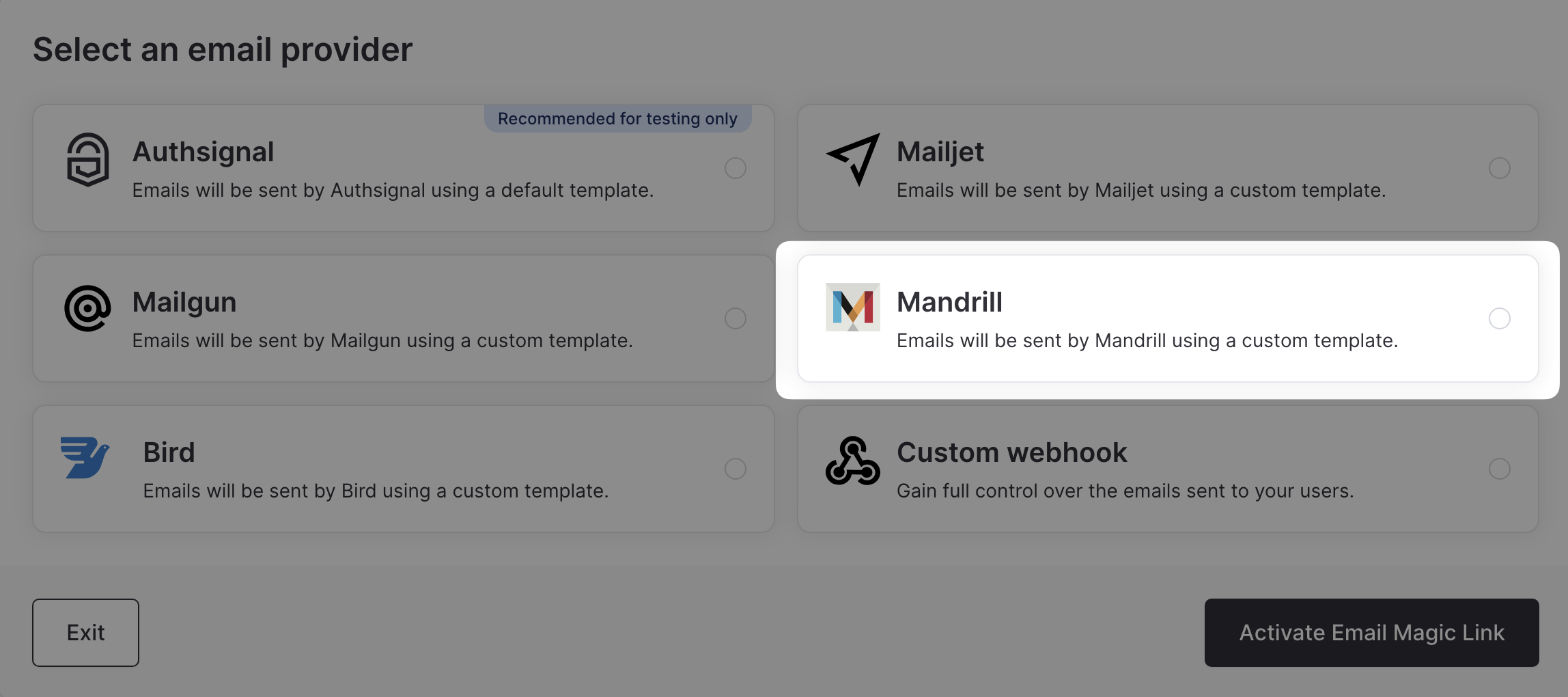Click the Mailgun at-symbol icon

pyautogui.click(x=86, y=307)
